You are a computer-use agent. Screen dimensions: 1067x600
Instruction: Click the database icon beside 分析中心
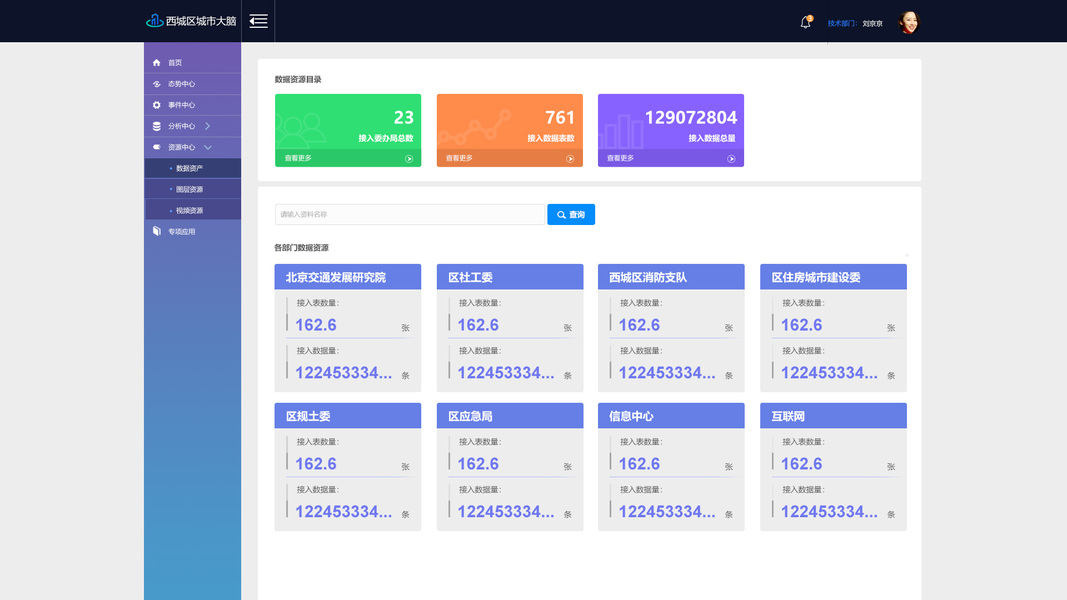(157, 126)
